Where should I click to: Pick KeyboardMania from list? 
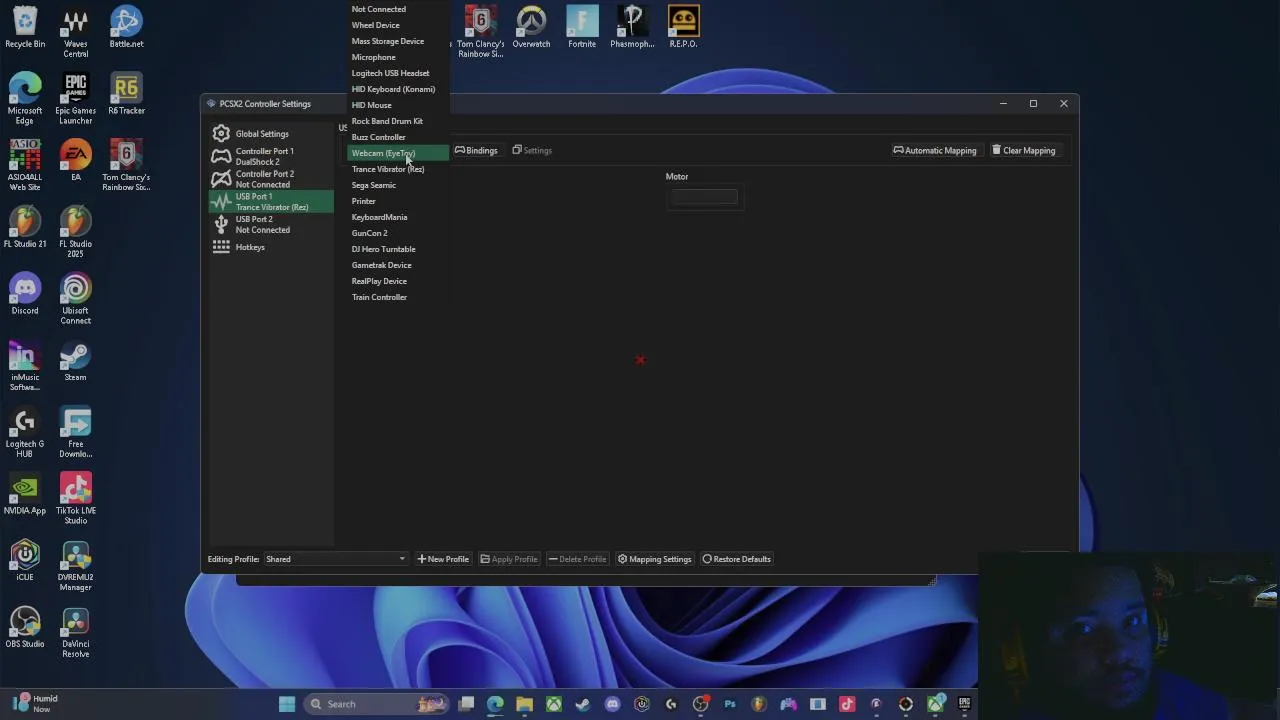click(x=398, y=217)
